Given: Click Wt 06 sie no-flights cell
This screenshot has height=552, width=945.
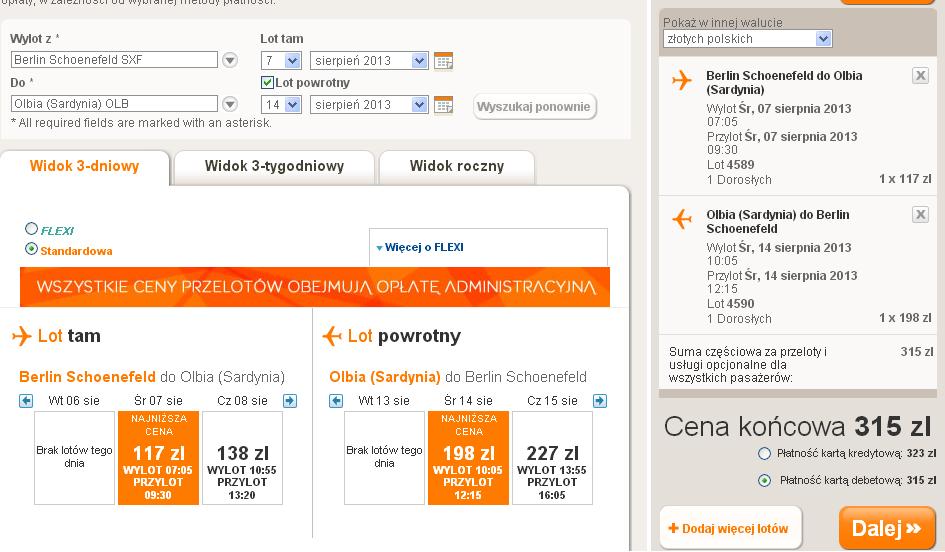Looking at the screenshot, I should coord(74,457).
